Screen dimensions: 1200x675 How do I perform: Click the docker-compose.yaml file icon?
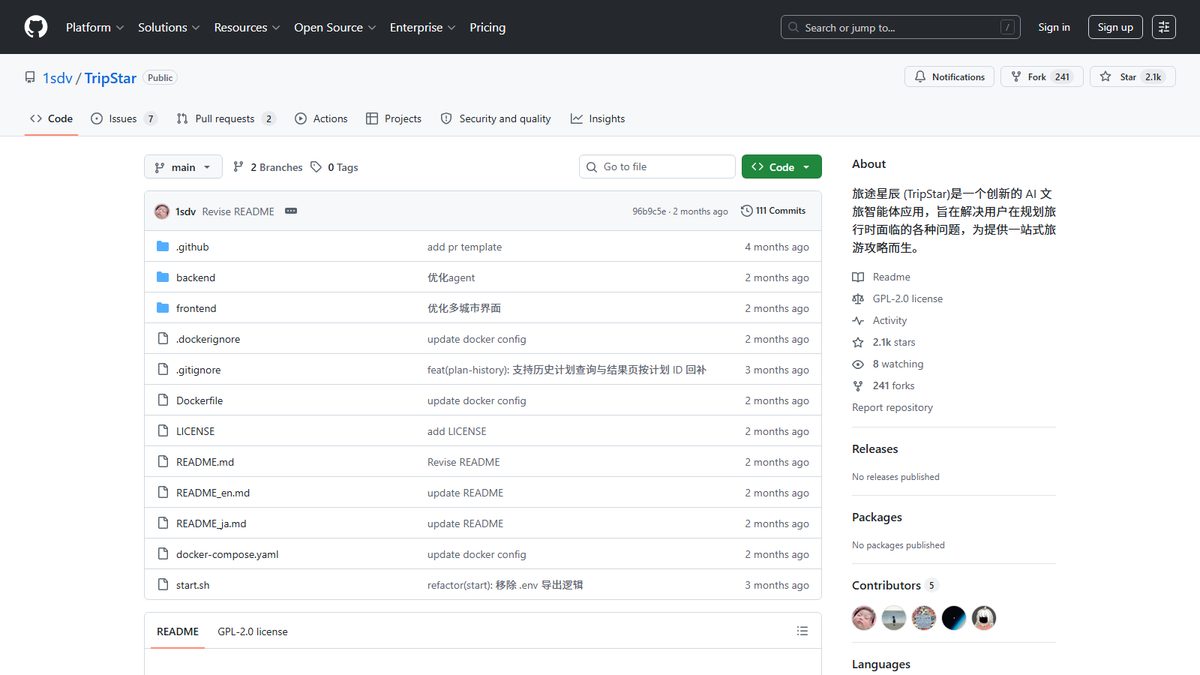point(163,554)
